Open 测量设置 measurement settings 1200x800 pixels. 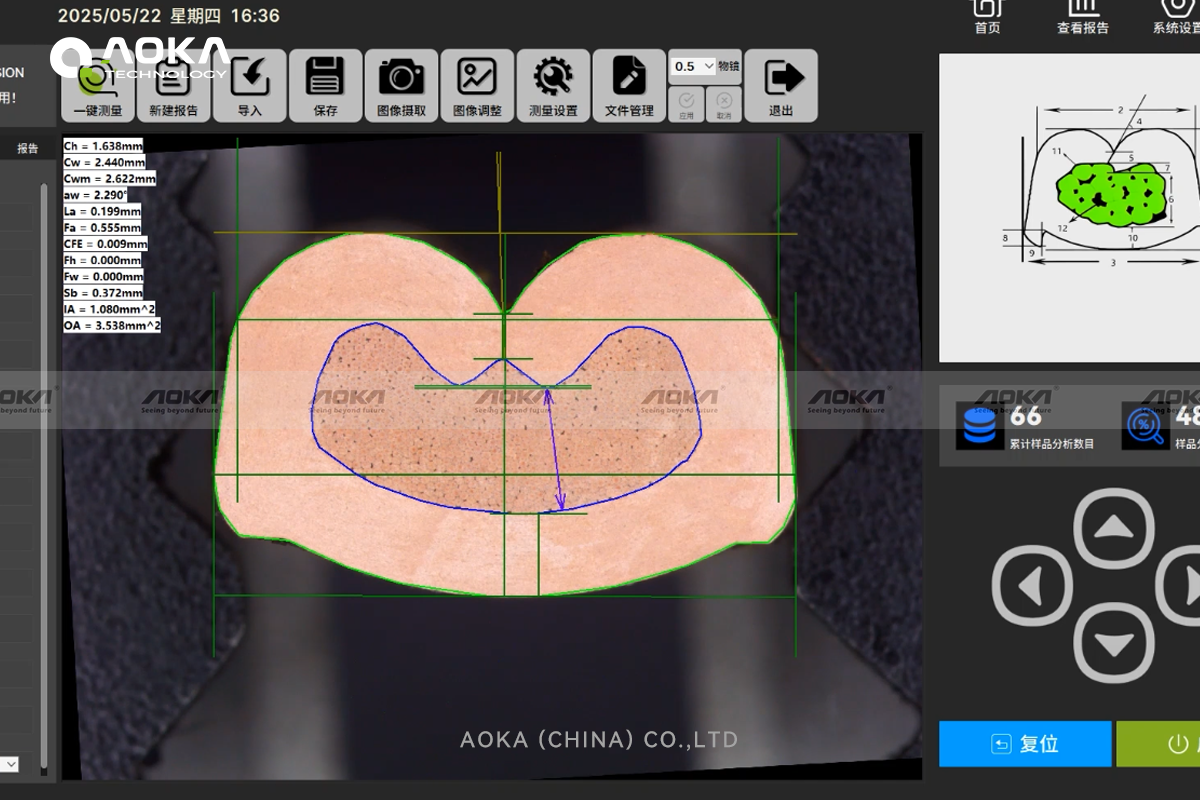tap(554, 86)
